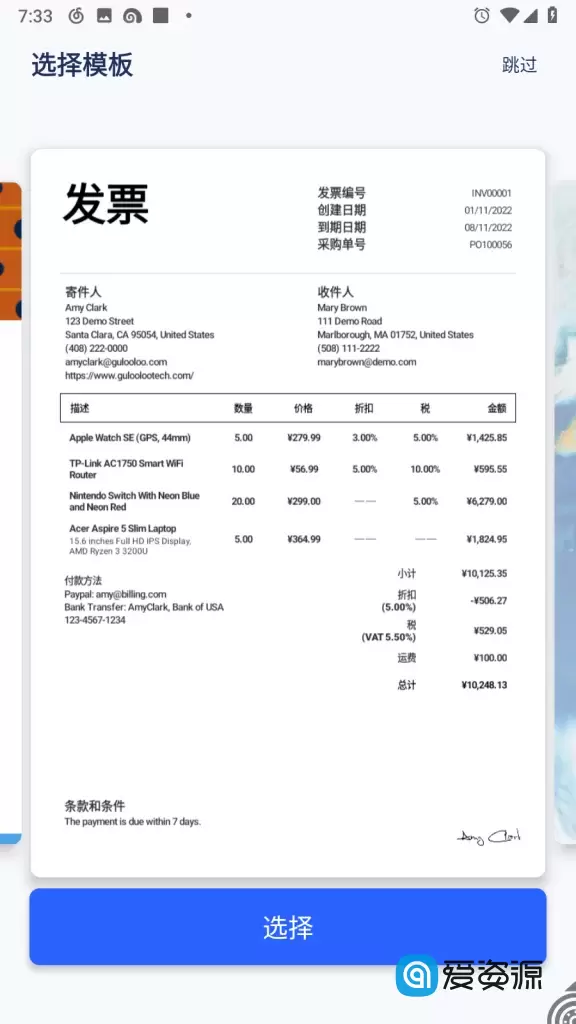Tap the invoice table header row 描述

(288, 408)
